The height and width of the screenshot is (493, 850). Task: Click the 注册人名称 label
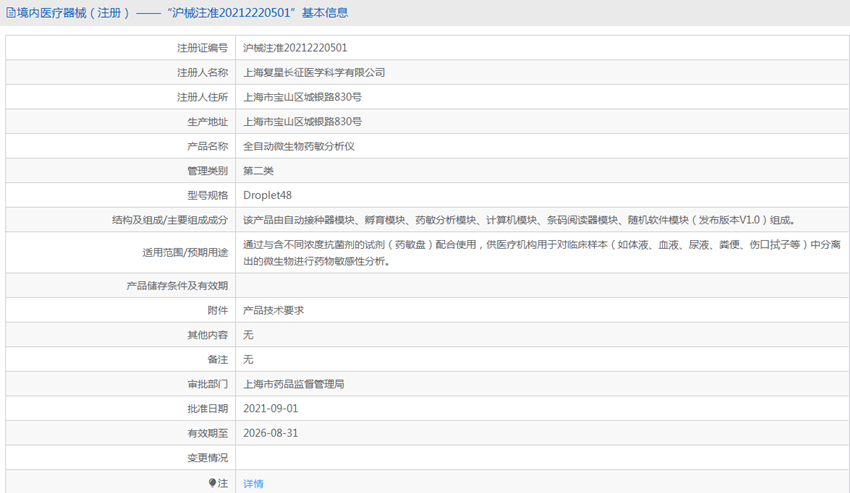(x=202, y=72)
